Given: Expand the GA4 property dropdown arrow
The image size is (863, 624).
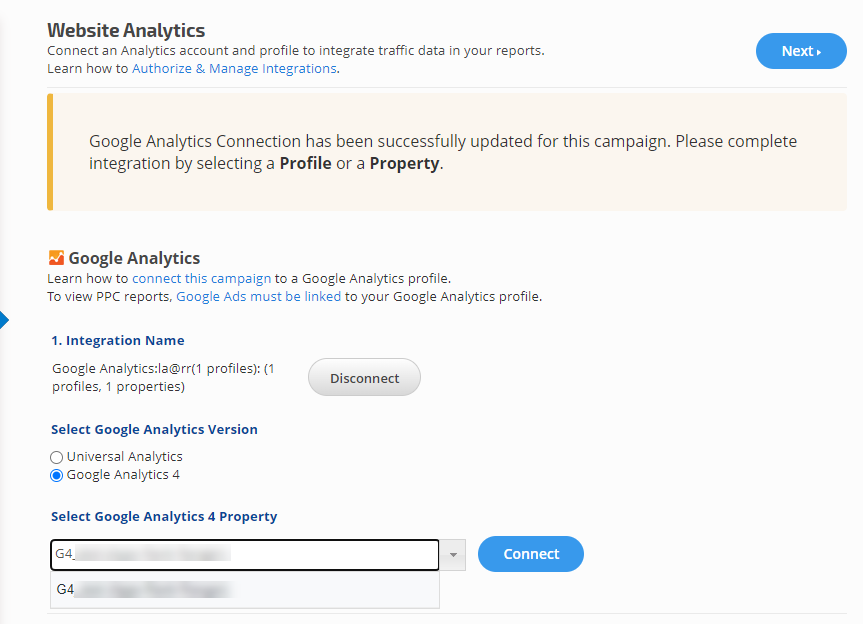Looking at the screenshot, I should [x=453, y=554].
